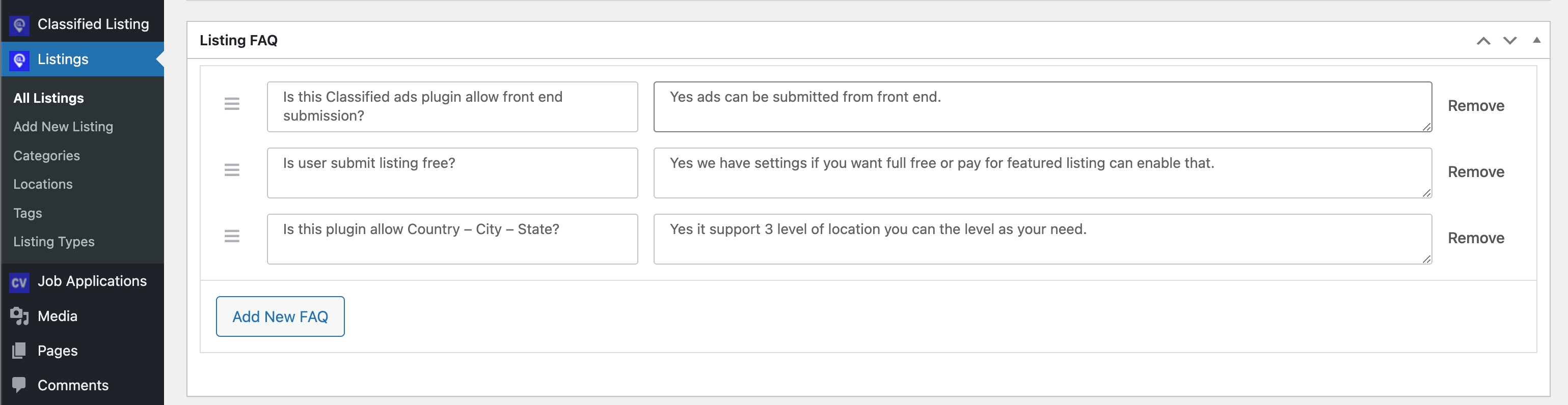Image resolution: width=1568 pixels, height=405 pixels.
Task: Go to Categories submenu
Action: pyautogui.click(x=47, y=156)
